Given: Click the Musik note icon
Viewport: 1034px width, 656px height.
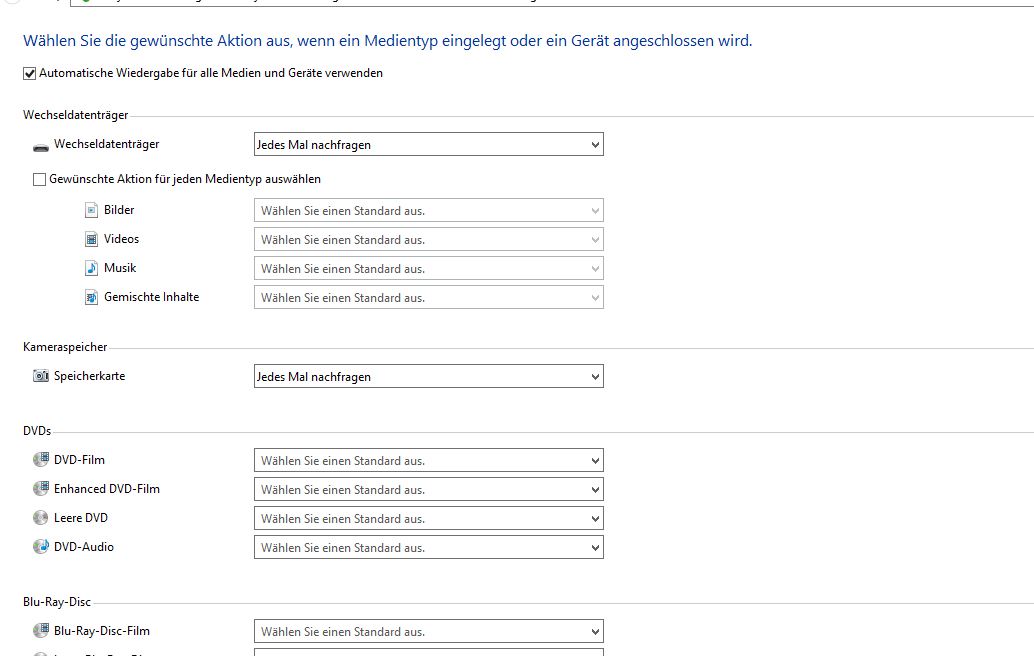Looking at the screenshot, I should (92, 268).
